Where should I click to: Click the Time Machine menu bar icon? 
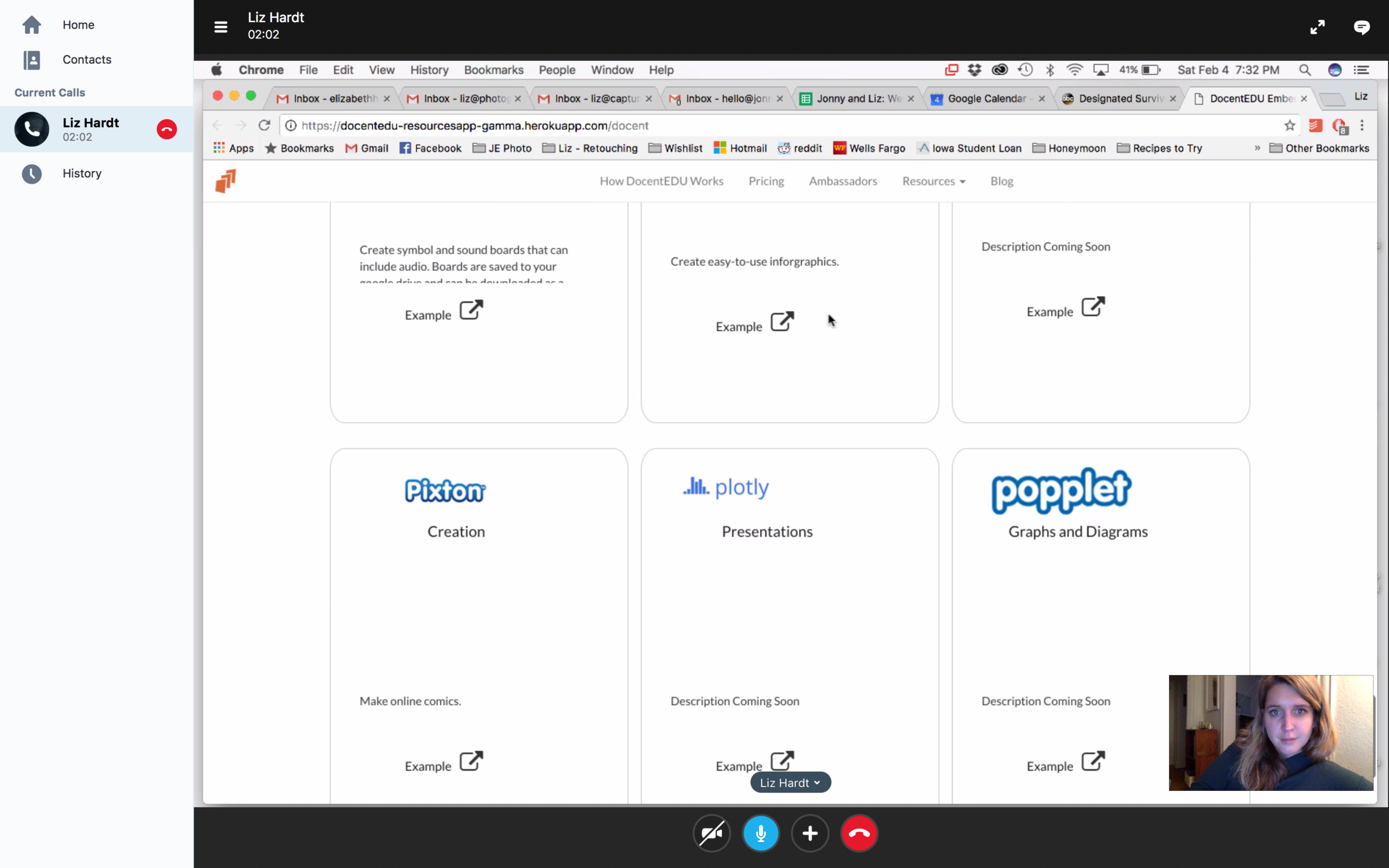point(1025,70)
